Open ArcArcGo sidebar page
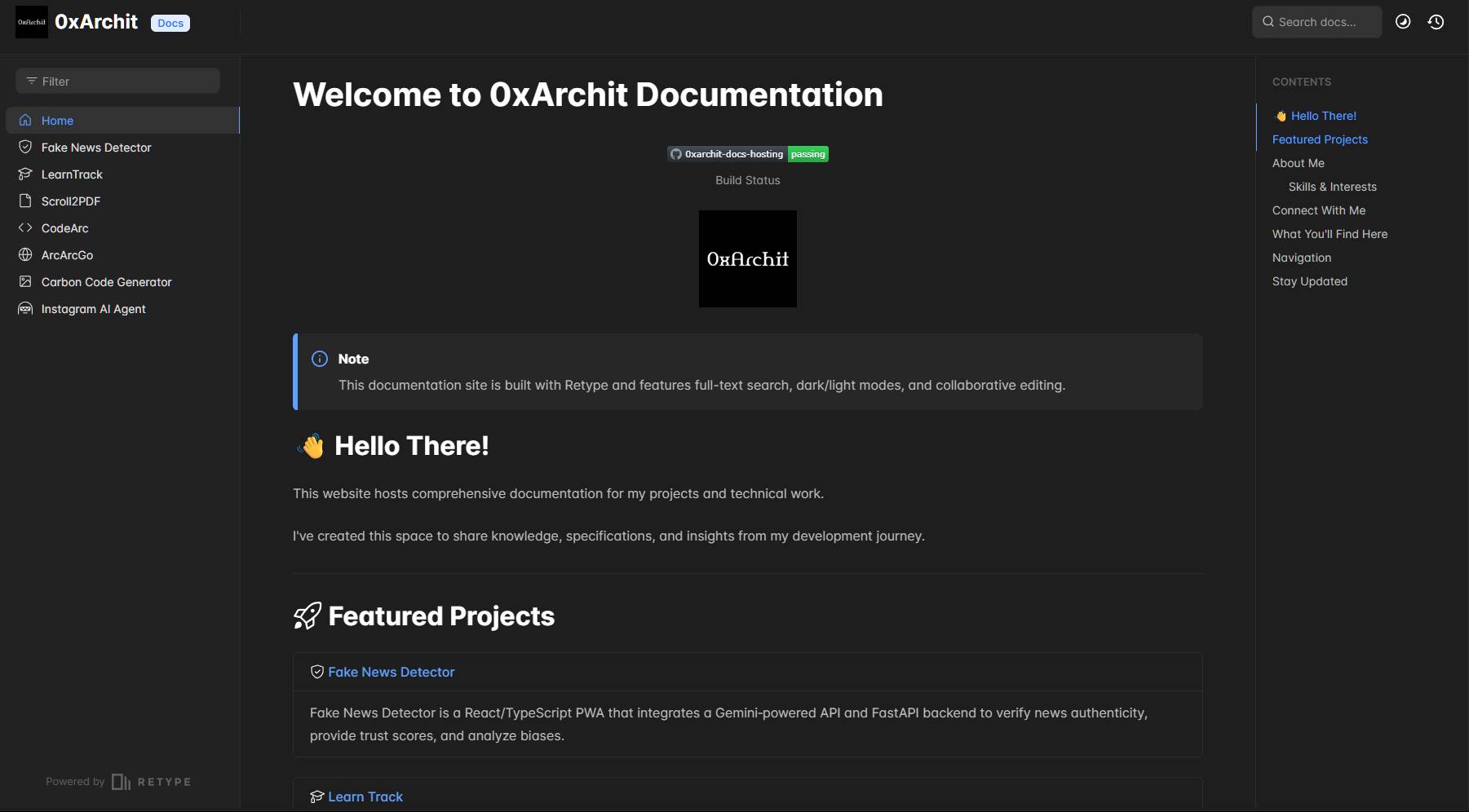This screenshot has width=1469, height=812. tap(67, 255)
